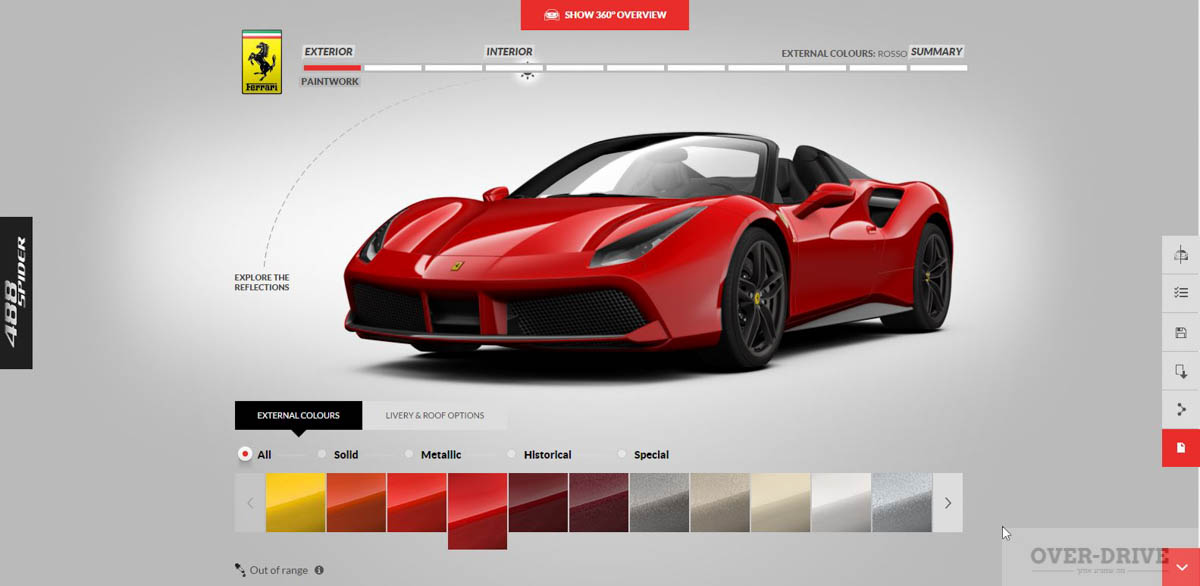Open the Summary step
Screen dimensions: 1200x586
coord(936,52)
